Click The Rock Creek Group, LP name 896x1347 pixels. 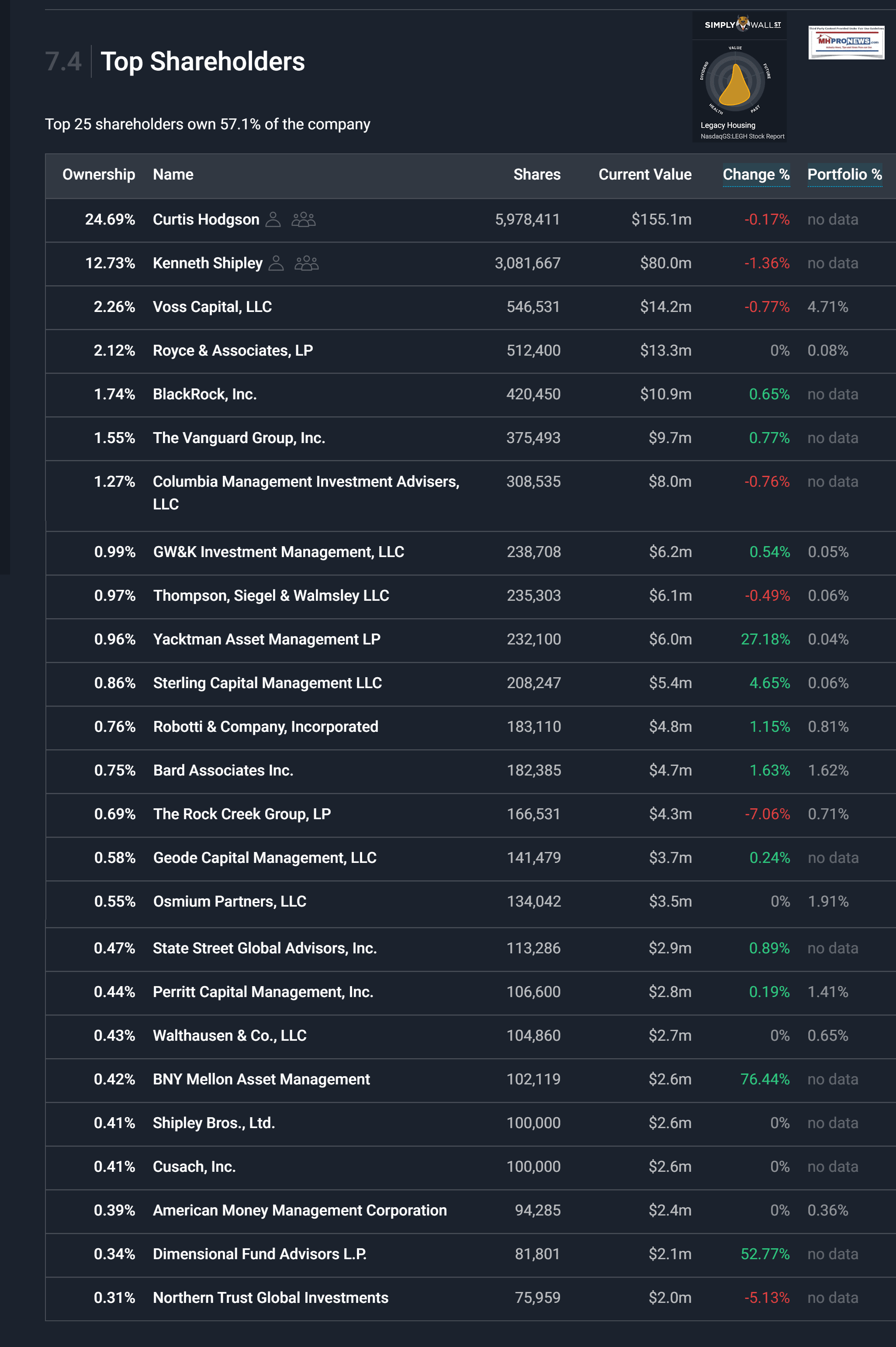tap(242, 814)
